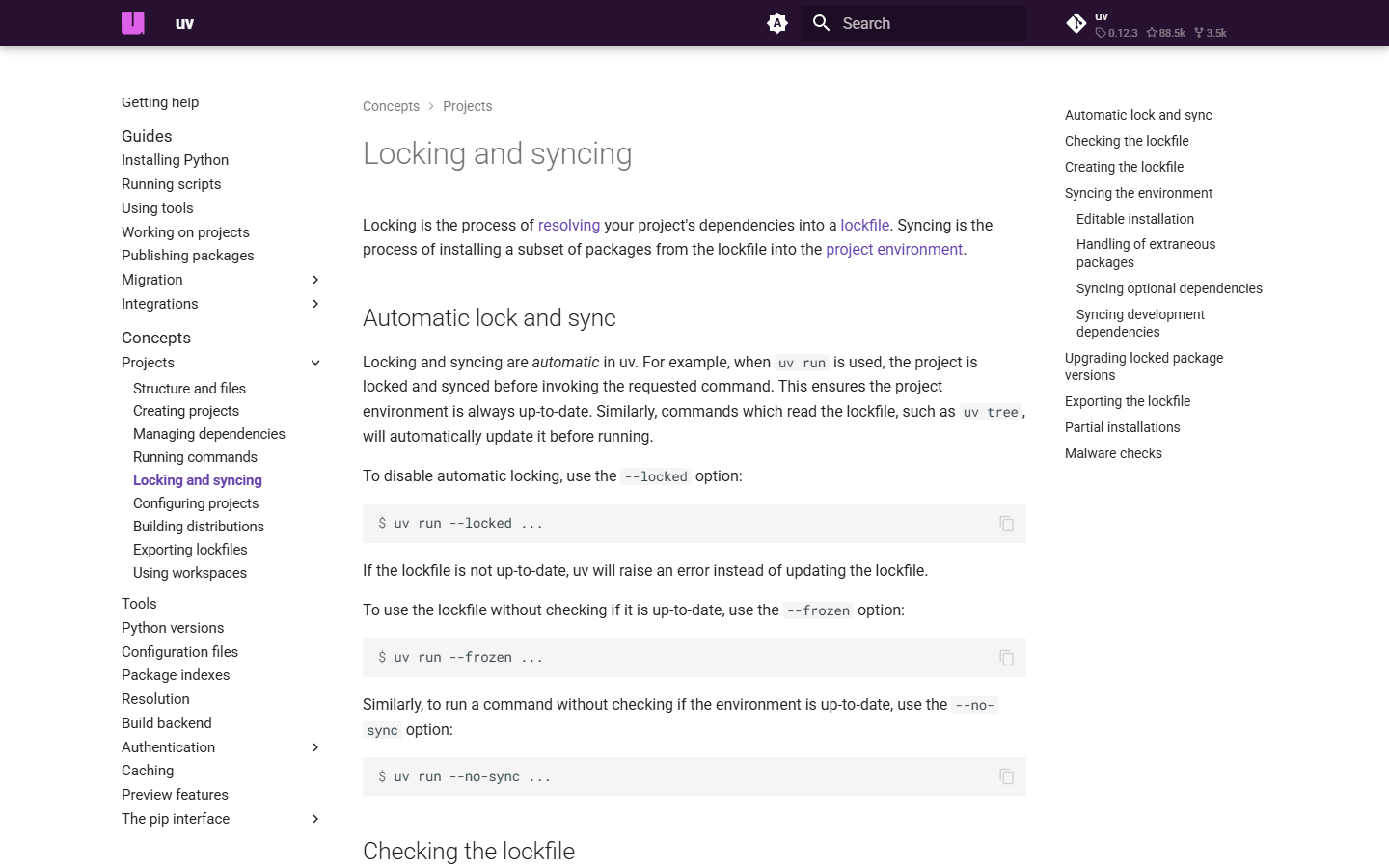The height and width of the screenshot is (868, 1389).
Task: Open Working on projects guide
Action: [x=185, y=232]
